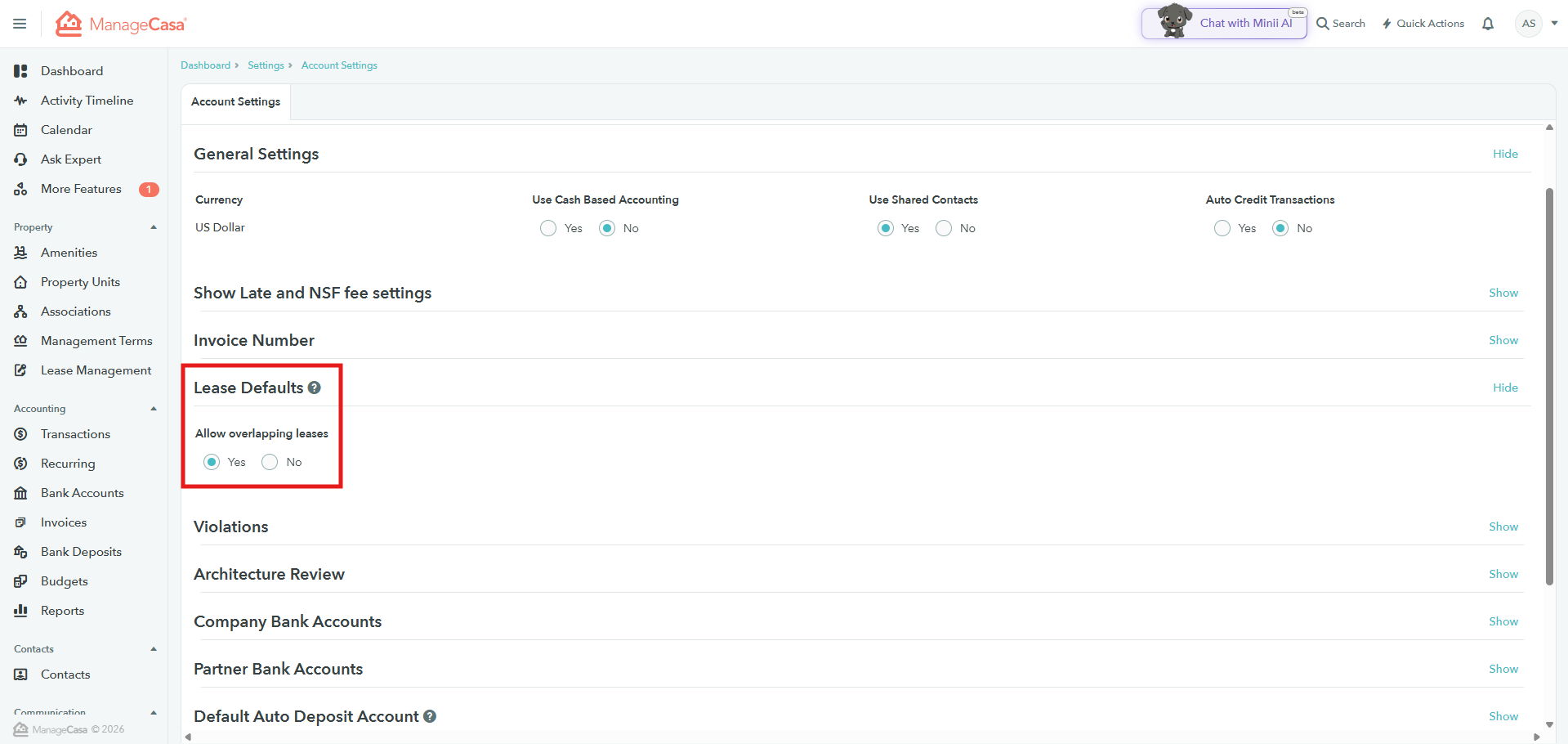
Task: Open Bank Deposits in the sidebar
Action: click(x=81, y=552)
